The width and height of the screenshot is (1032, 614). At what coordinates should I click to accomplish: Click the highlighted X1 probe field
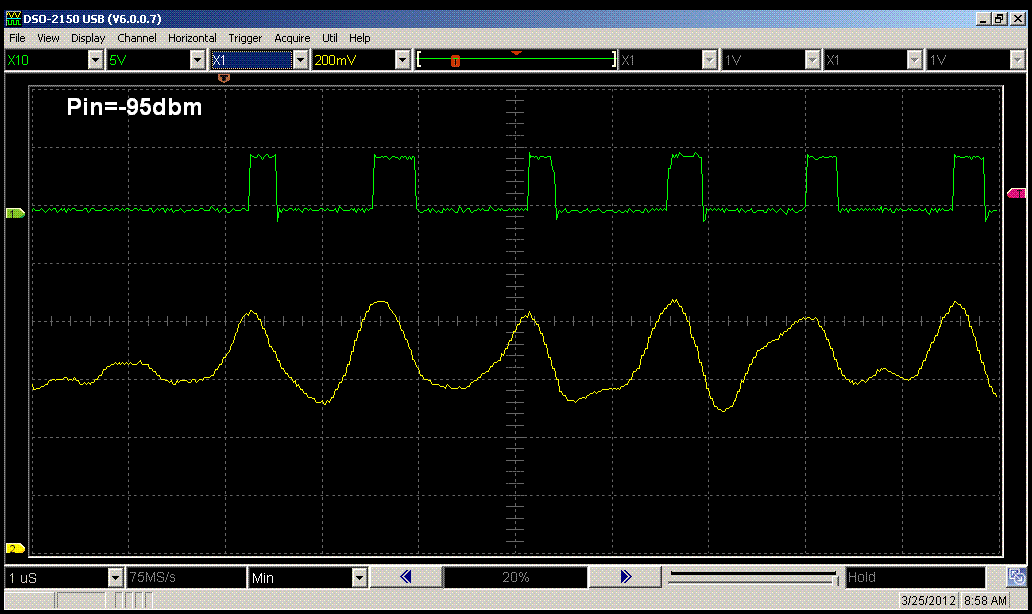pyautogui.click(x=251, y=61)
